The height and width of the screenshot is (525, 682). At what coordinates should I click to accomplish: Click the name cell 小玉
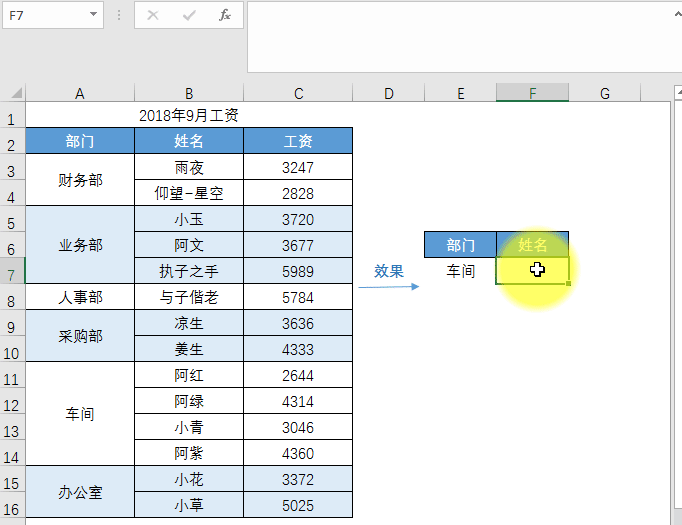[189, 219]
